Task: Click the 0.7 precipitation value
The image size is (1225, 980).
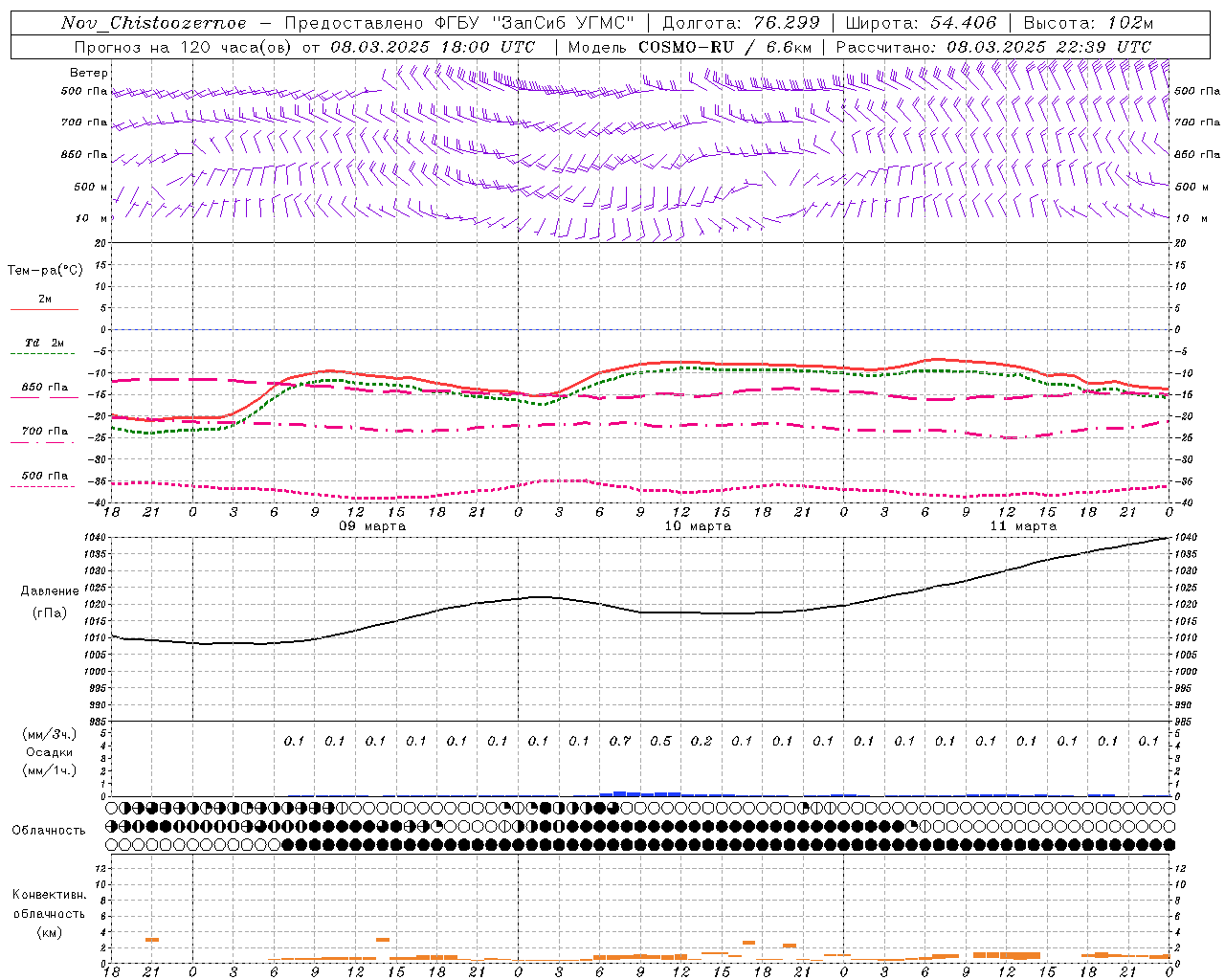Action: [x=620, y=741]
